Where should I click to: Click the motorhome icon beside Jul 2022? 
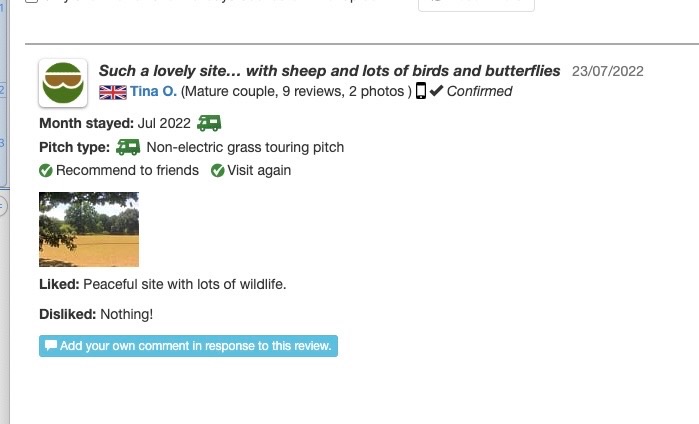[209, 123]
